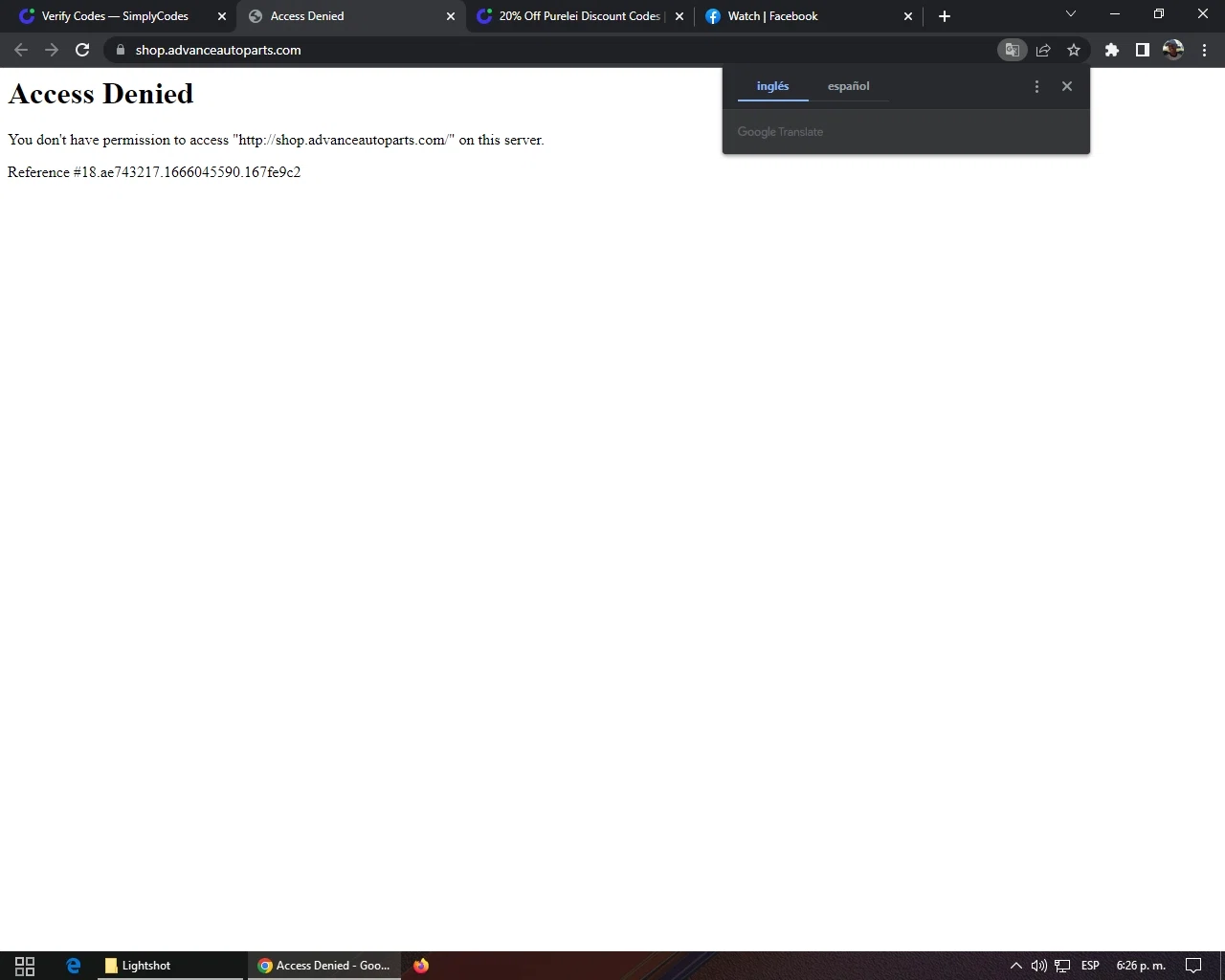
Task: Switch to 20% Off Purelei Discount Codes tab
Action: [579, 16]
